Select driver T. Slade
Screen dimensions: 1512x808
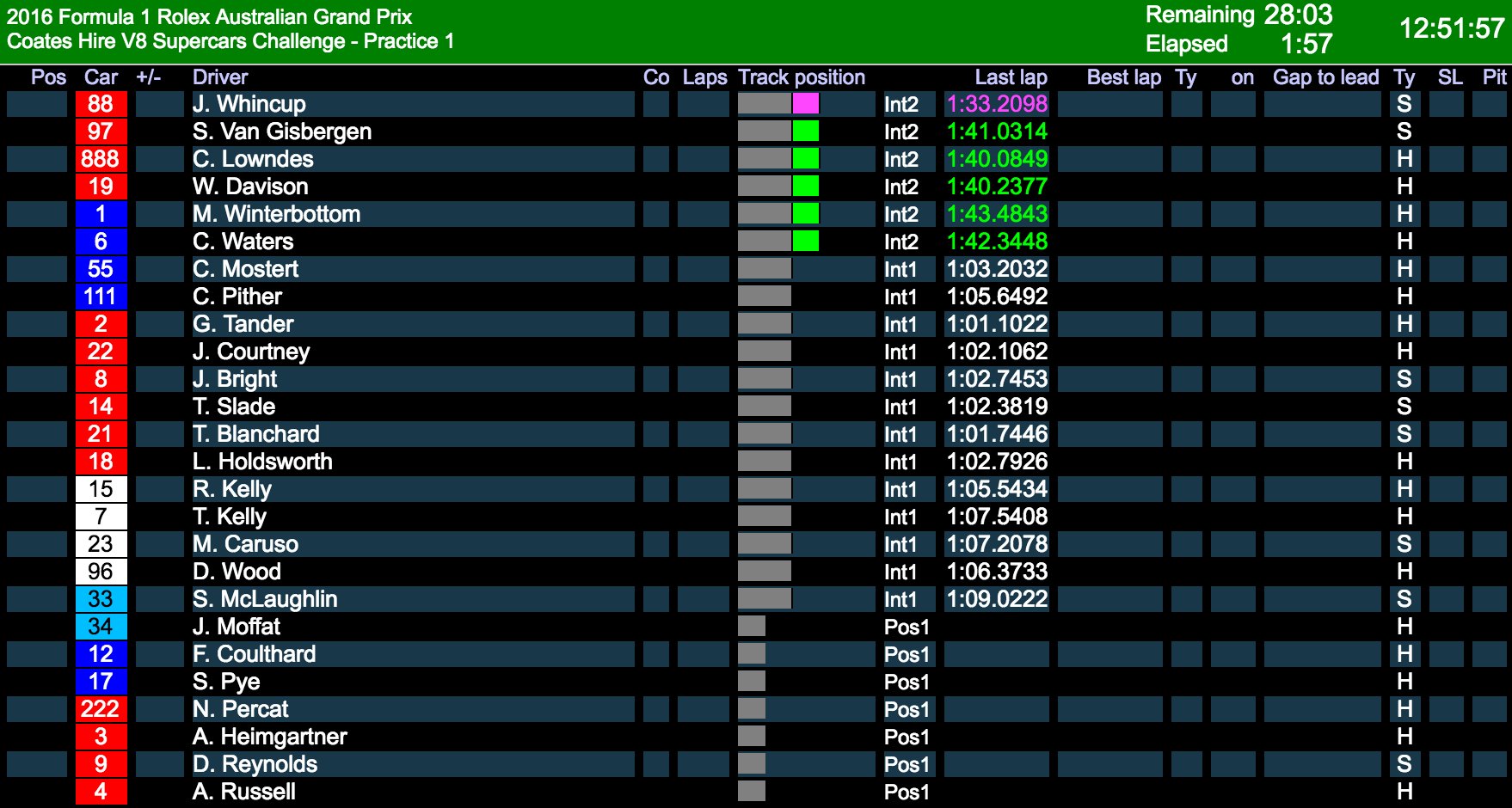234,407
